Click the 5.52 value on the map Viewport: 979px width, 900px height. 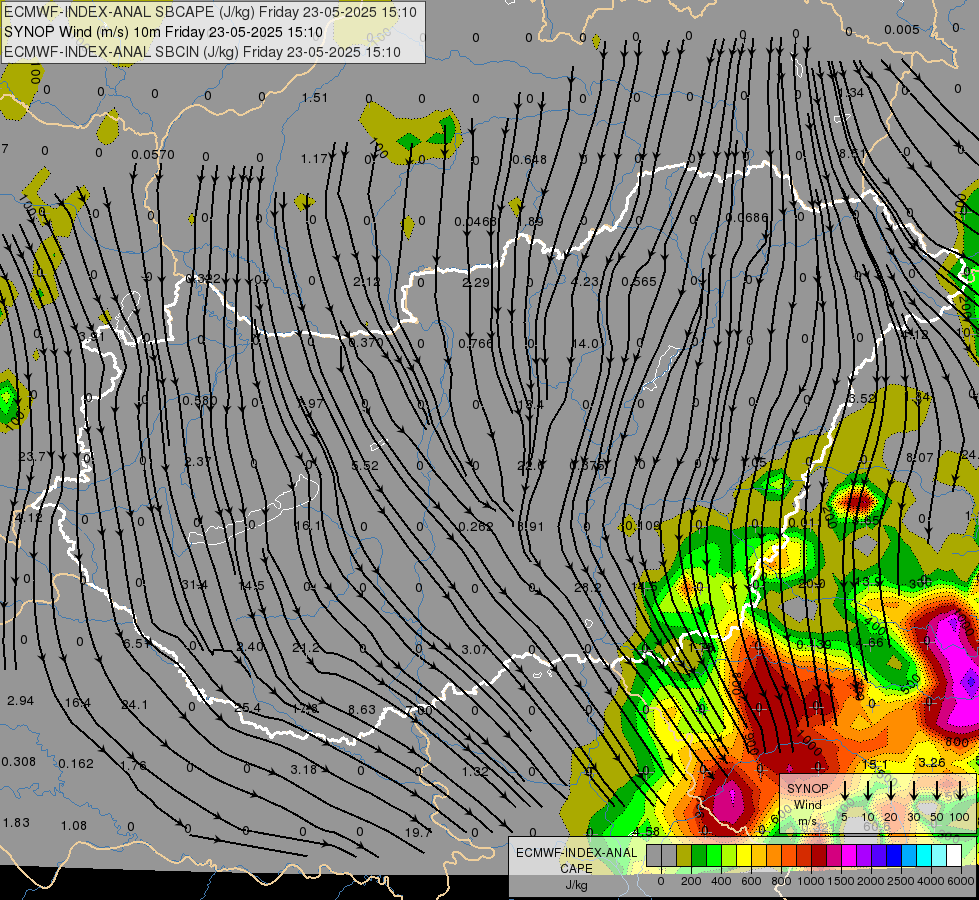click(x=365, y=466)
